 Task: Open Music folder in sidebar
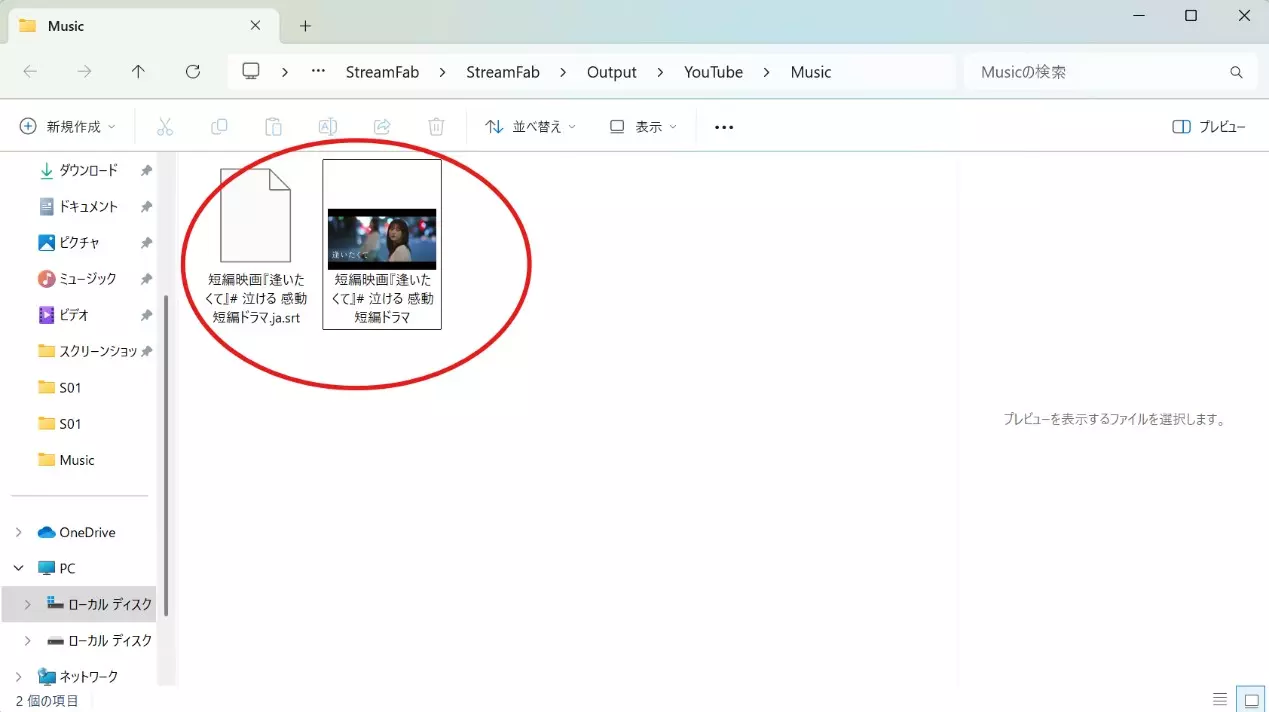[x=66, y=460]
